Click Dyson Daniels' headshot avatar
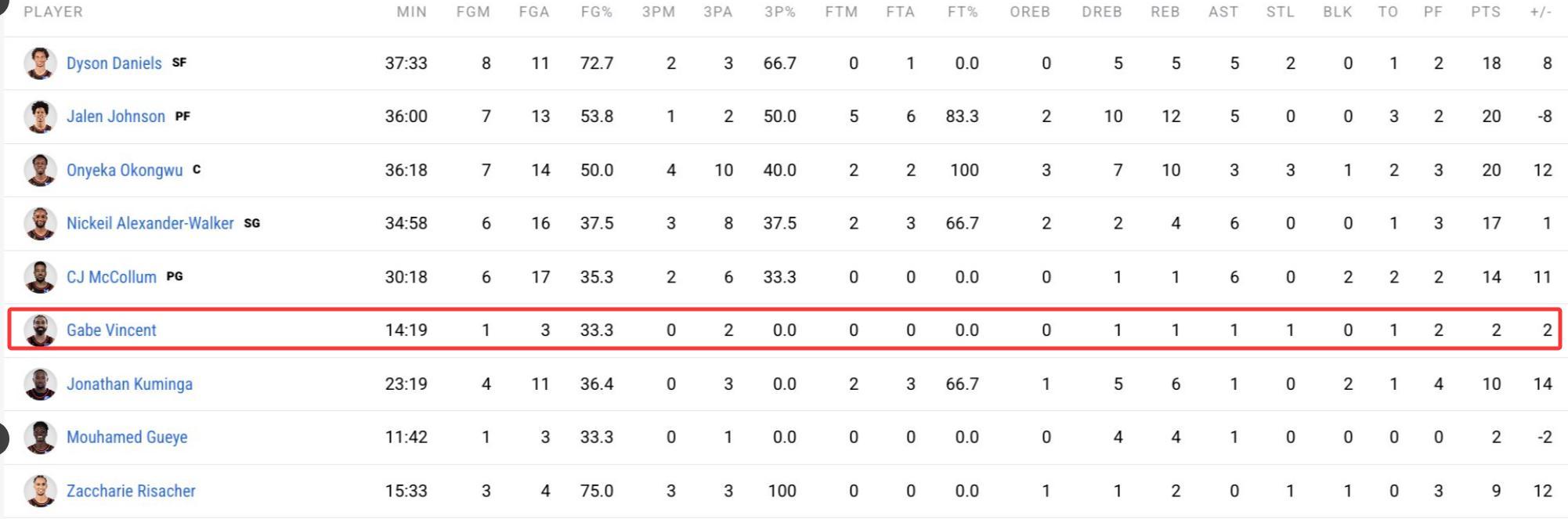This screenshot has height=519, width=1568. tap(39, 63)
